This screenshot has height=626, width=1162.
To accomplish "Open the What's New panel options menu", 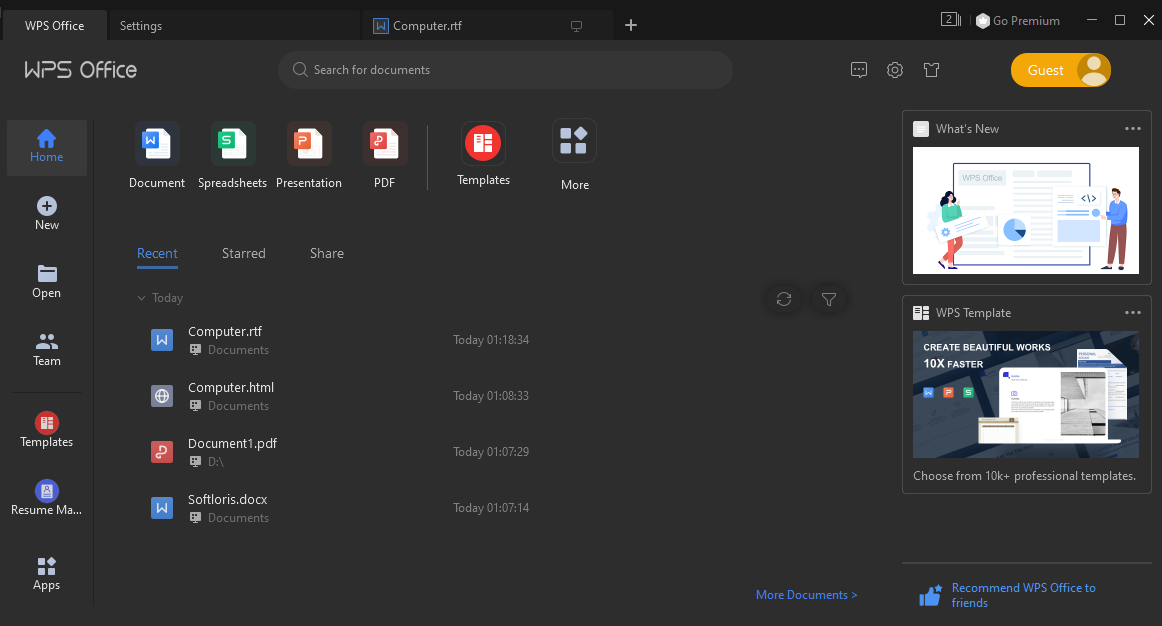I will (1132, 129).
